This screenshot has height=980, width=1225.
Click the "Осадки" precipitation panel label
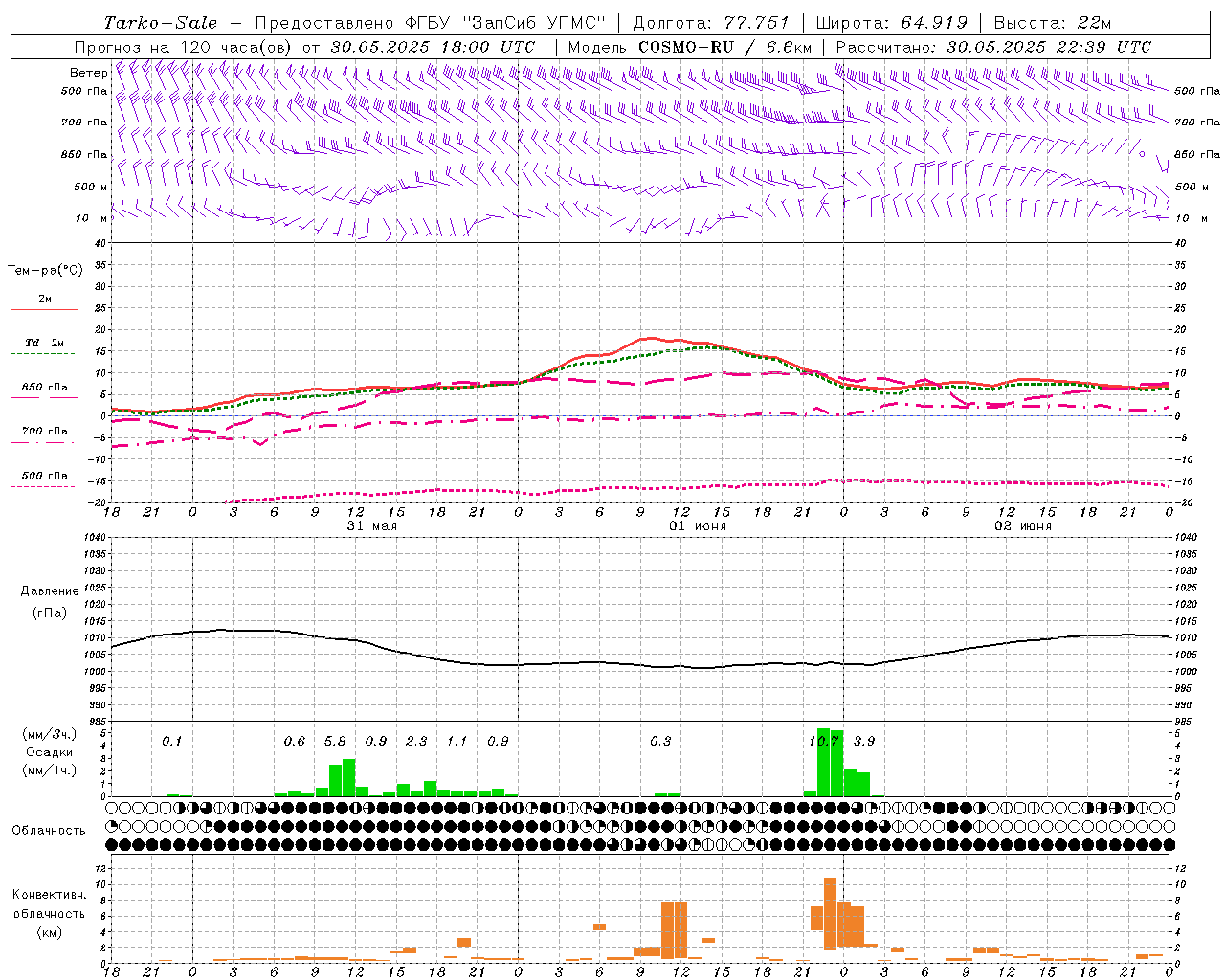50,752
